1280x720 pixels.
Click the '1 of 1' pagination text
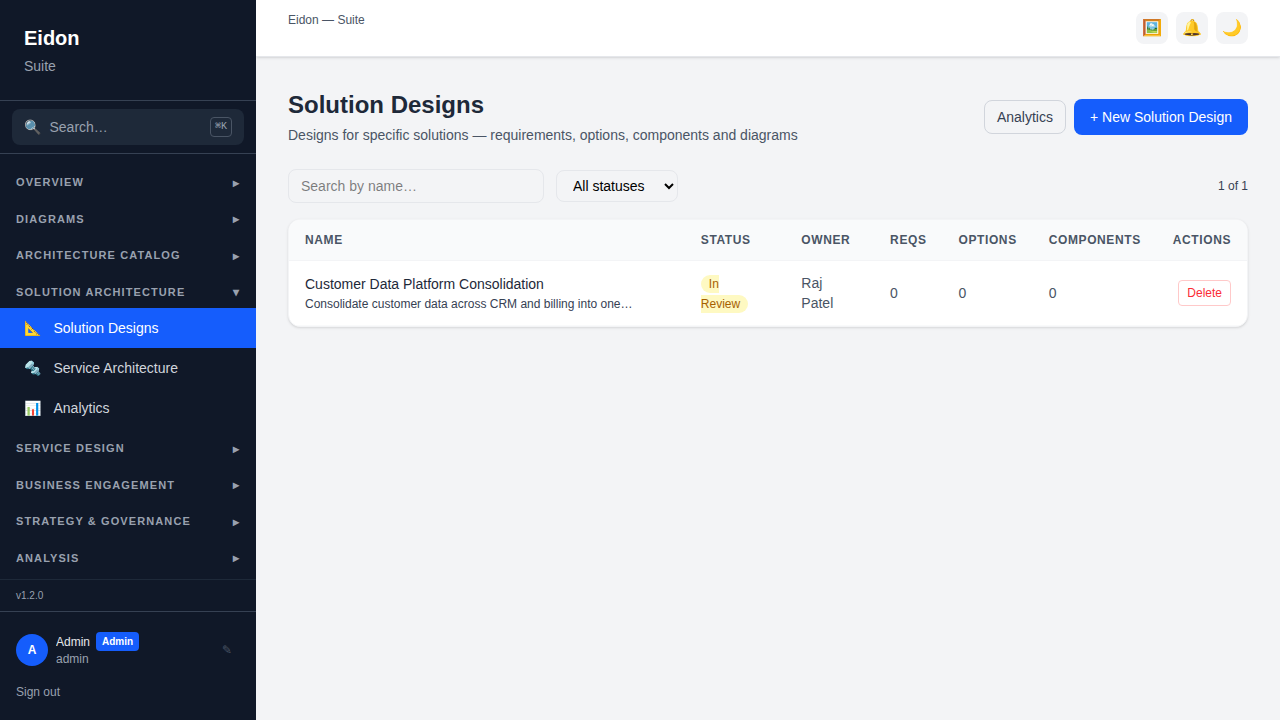pos(1232,186)
